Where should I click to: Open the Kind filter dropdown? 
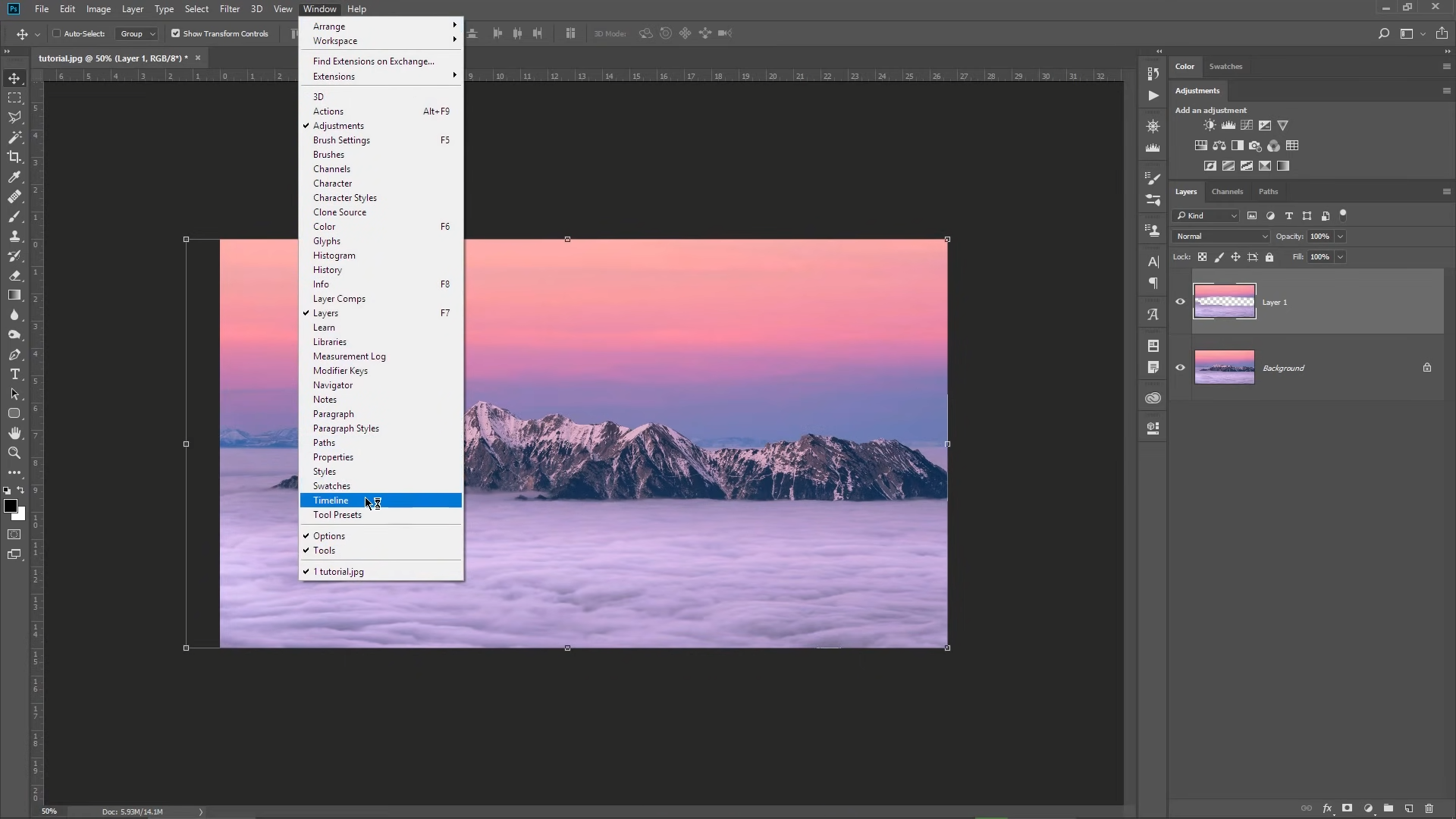click(x=1205, y=216)
